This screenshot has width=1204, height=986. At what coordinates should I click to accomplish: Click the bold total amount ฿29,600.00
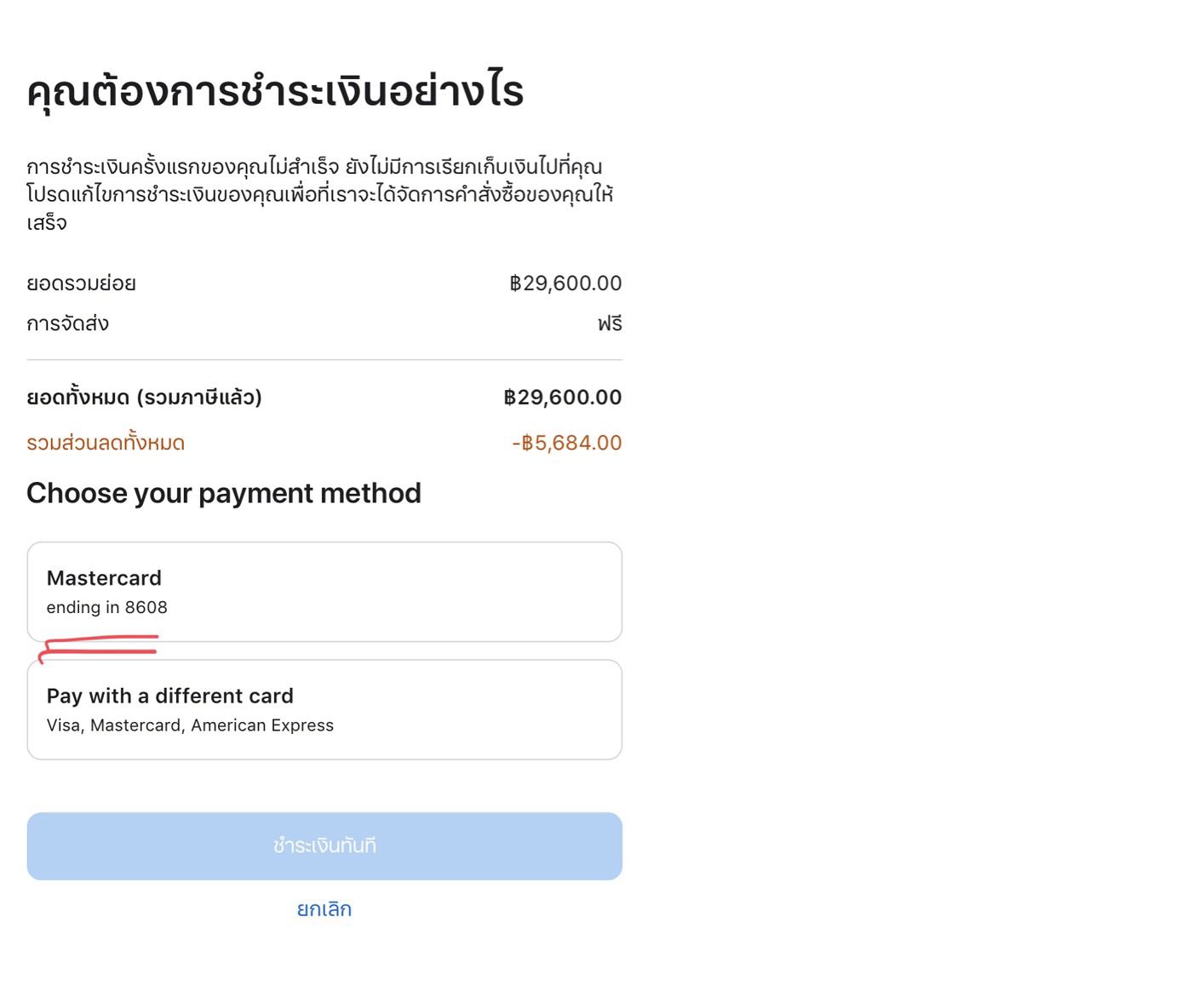563,397
